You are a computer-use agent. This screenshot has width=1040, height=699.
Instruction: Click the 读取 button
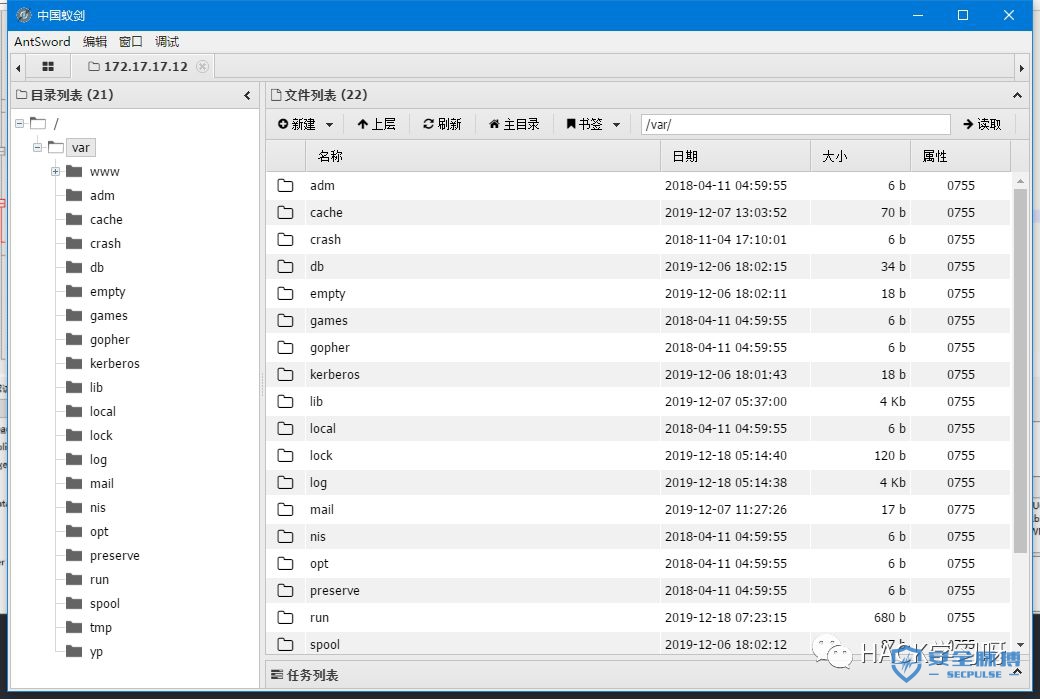click(982, 124)
